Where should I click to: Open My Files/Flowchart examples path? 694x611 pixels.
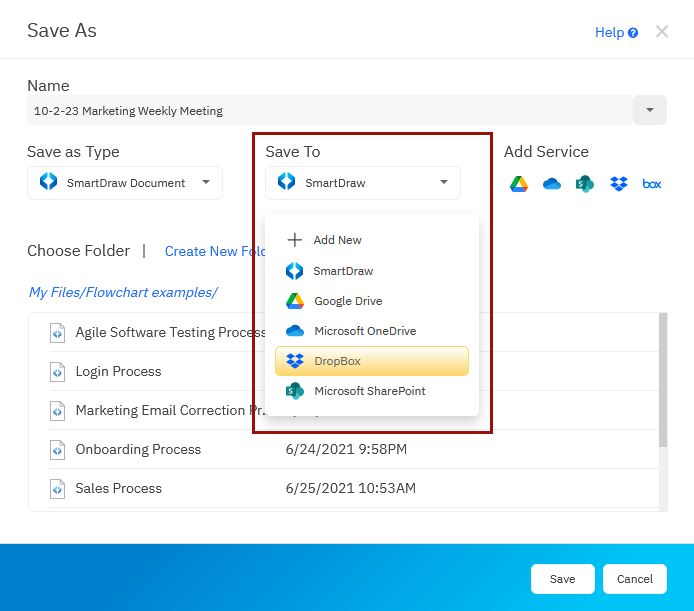click(123, 292)
